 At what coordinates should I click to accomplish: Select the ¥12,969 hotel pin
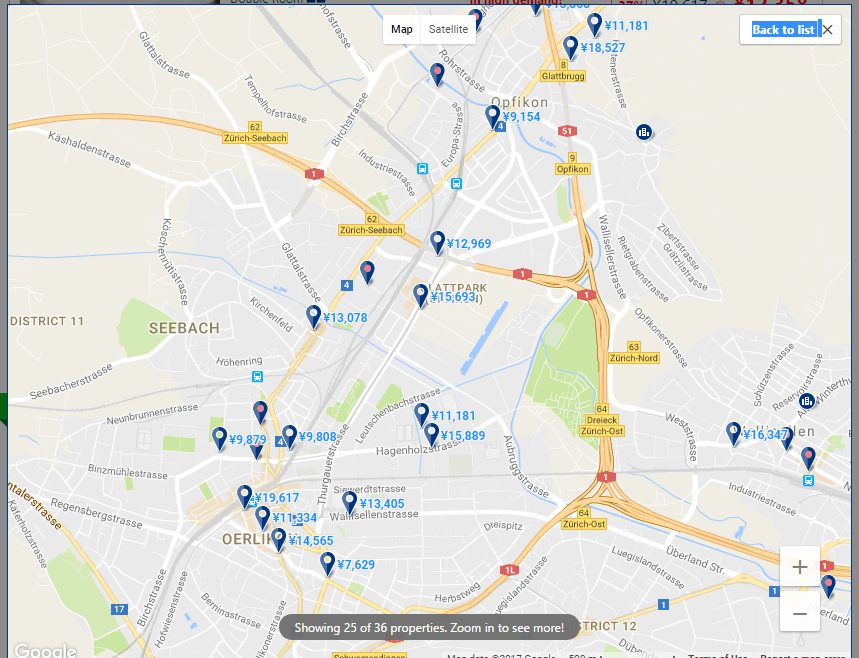(437, 243)
